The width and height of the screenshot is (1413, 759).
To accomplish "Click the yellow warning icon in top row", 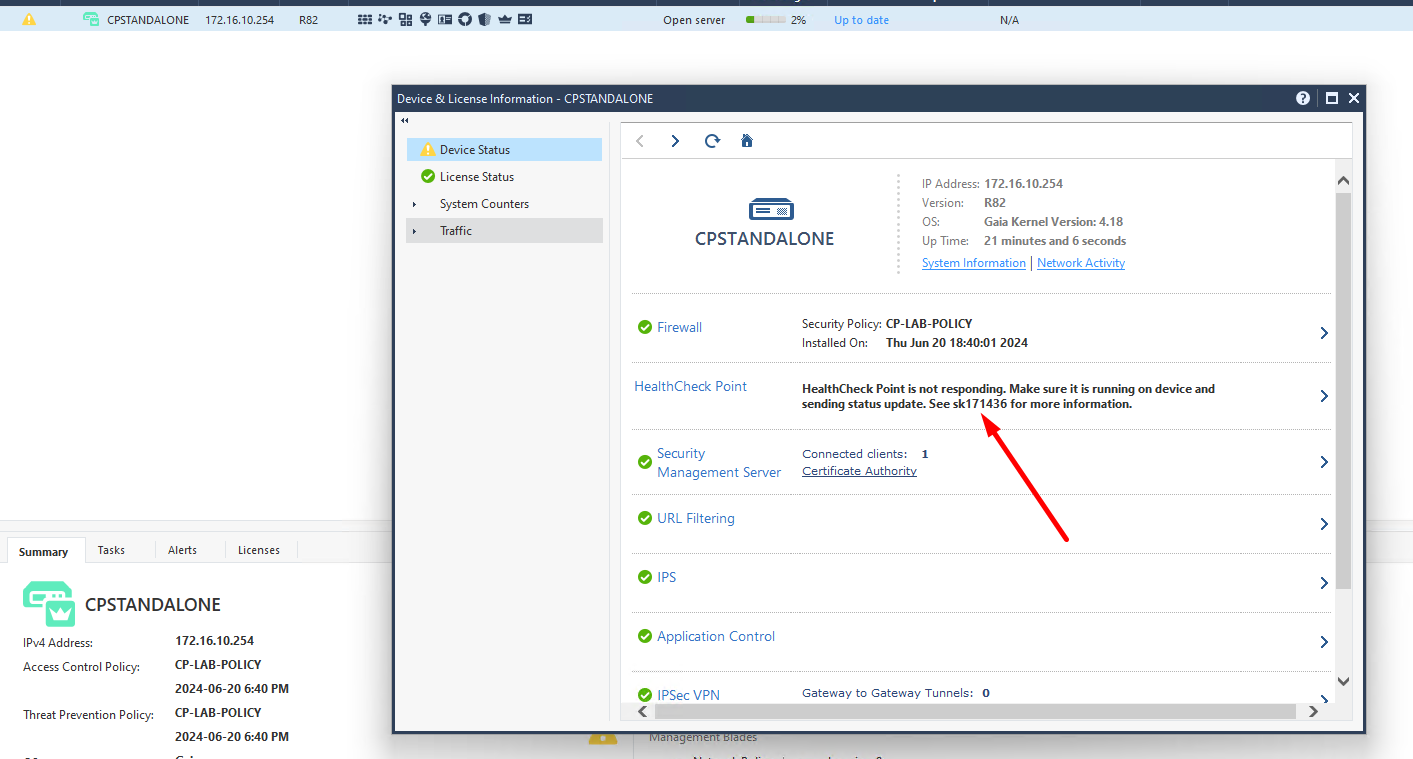I will pyautogui.click(x=29, y=19).
